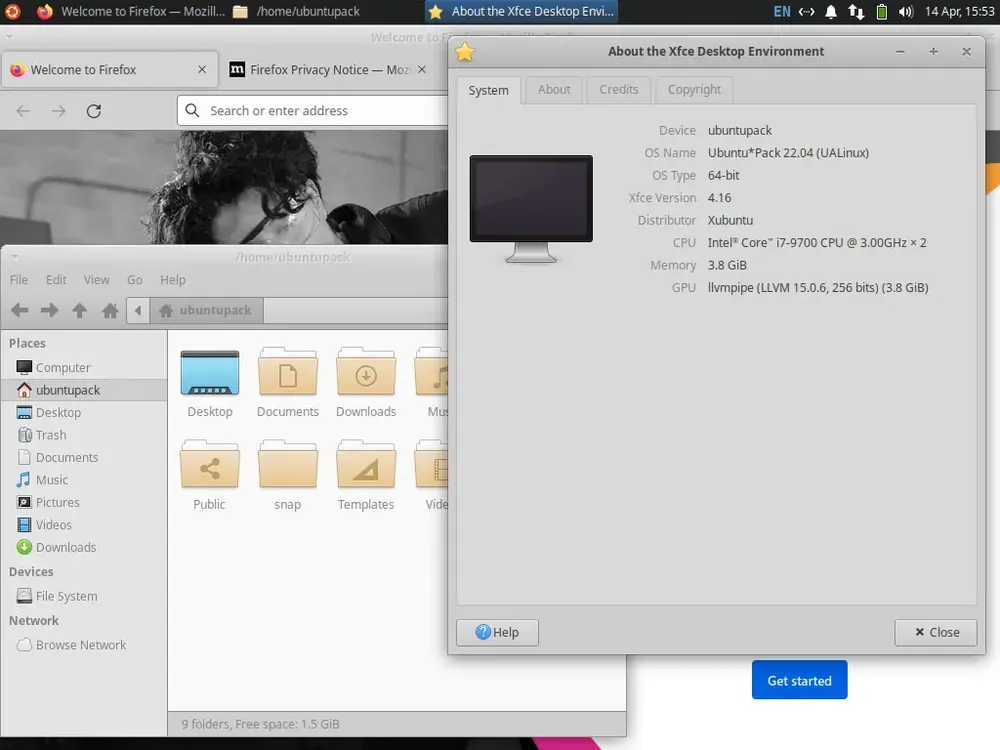
Task: Select Music in Places sidebar
Action: coord(83,480)
